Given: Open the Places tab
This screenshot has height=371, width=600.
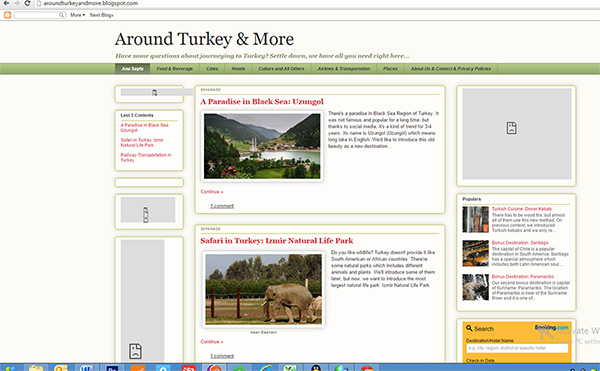Looking at the screenshot, I should (390, 68).
